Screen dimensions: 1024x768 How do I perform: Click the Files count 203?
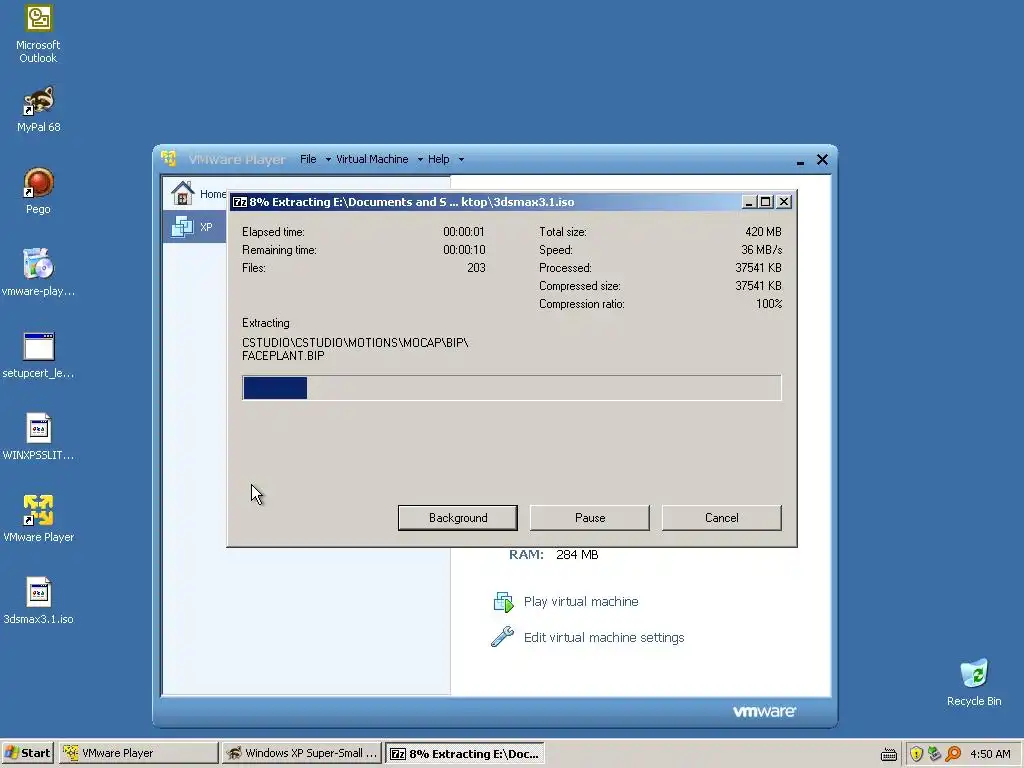tap(476, 268)
